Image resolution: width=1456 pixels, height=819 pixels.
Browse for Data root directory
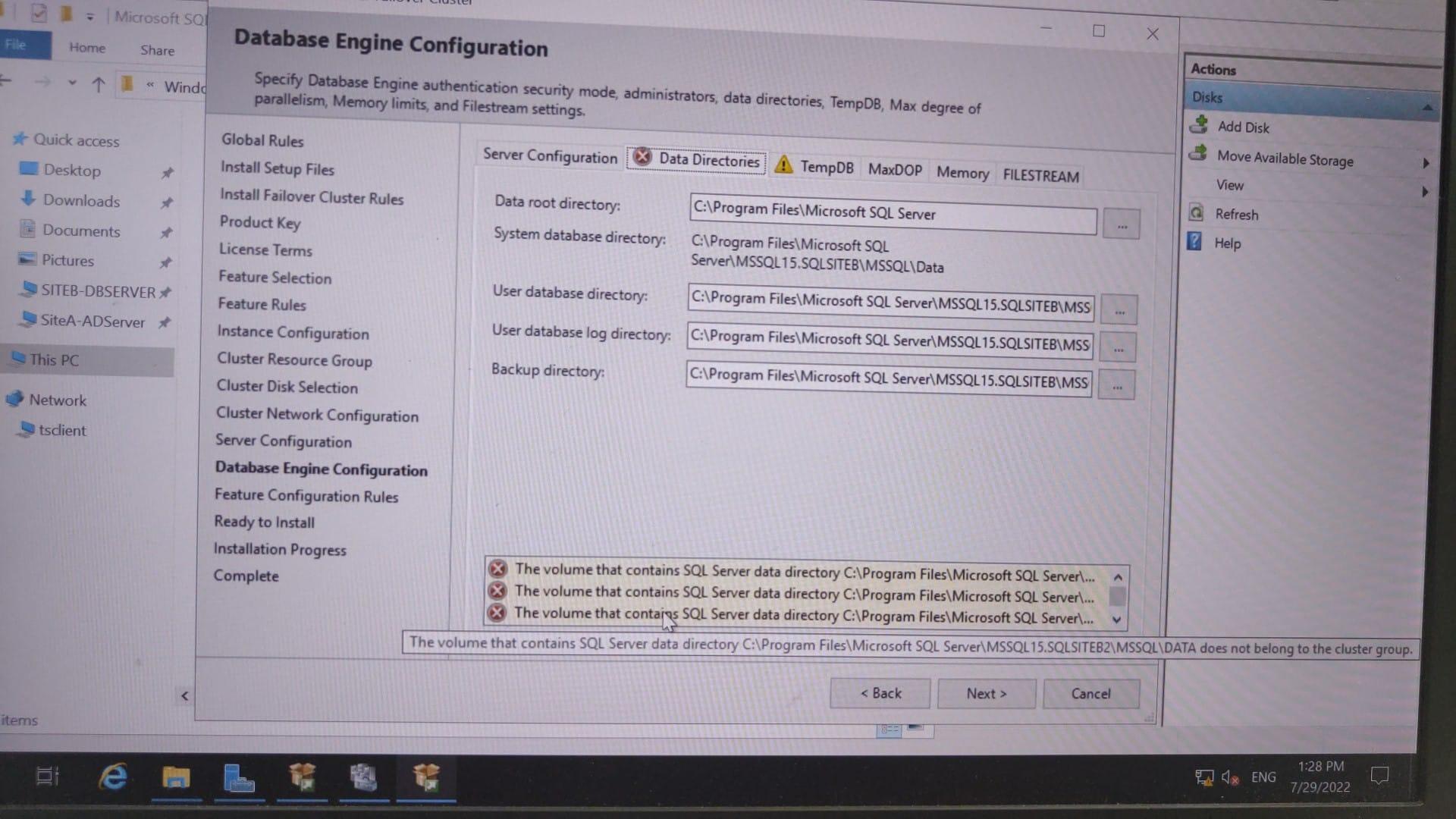[1122, 225]
